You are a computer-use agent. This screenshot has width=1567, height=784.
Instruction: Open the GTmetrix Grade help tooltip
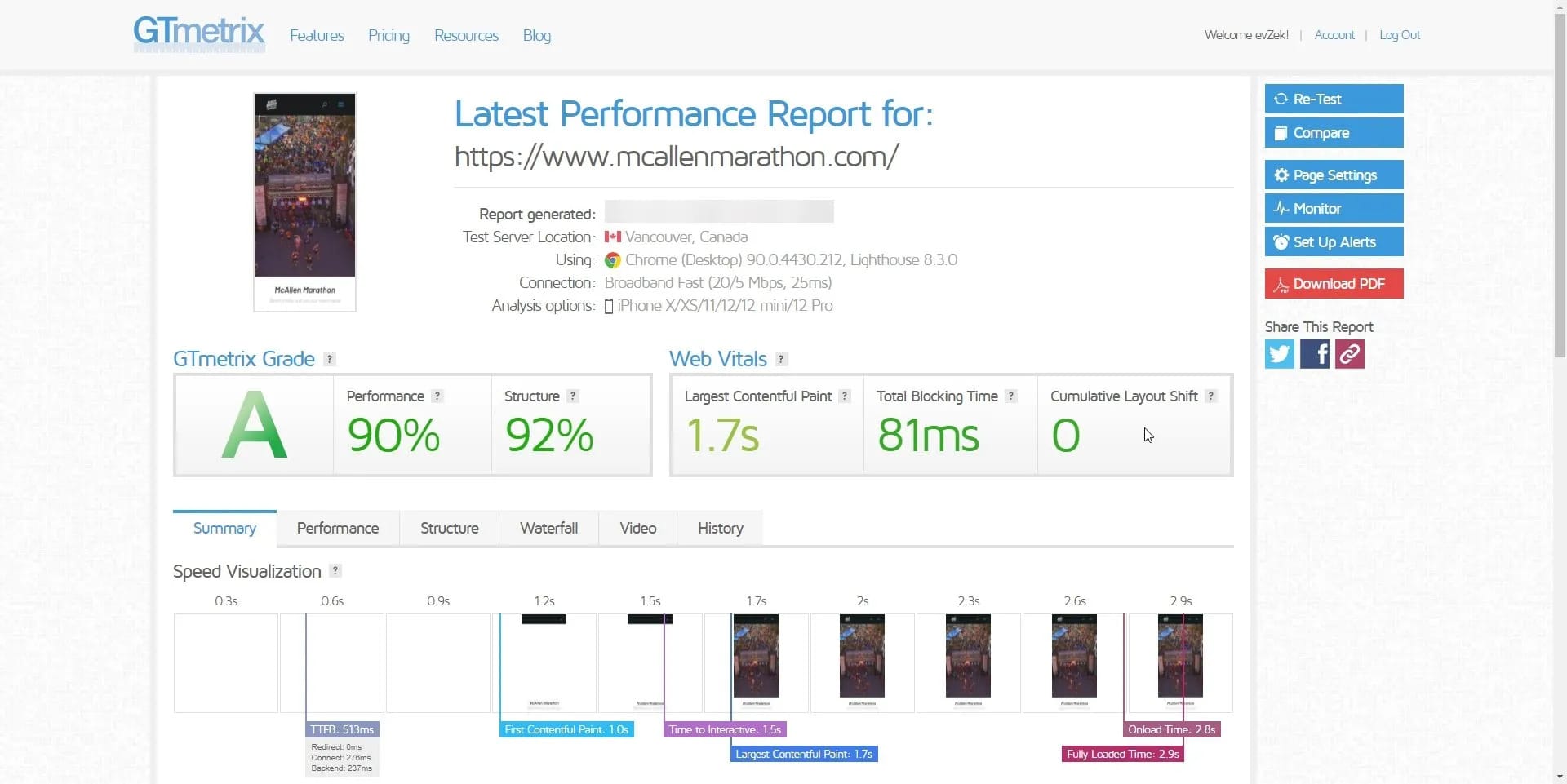point(329,359)
